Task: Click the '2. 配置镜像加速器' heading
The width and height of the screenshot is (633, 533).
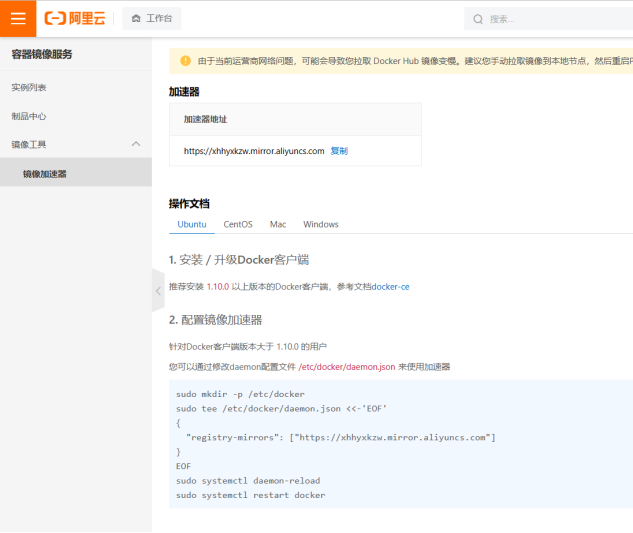Action: (x=216, y=320)
